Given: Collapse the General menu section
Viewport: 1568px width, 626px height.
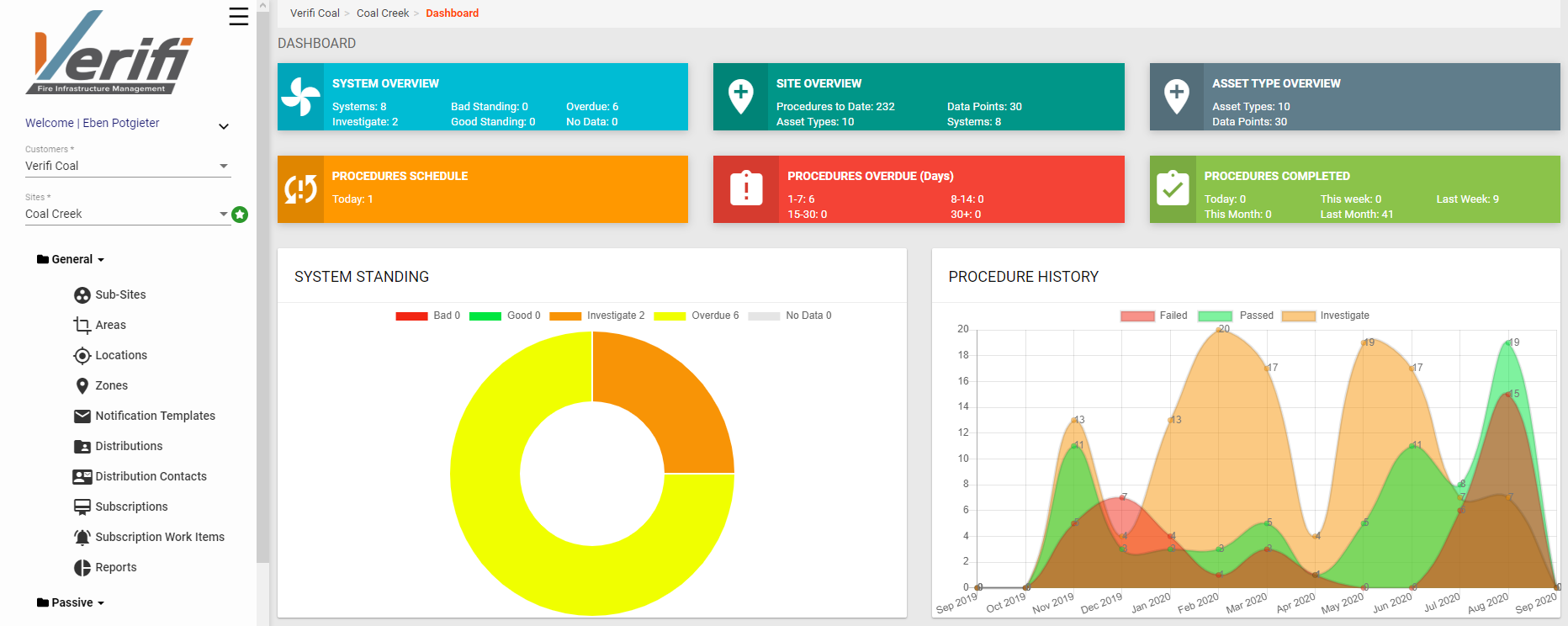Looking at the screenshot, I should (72, 260).
